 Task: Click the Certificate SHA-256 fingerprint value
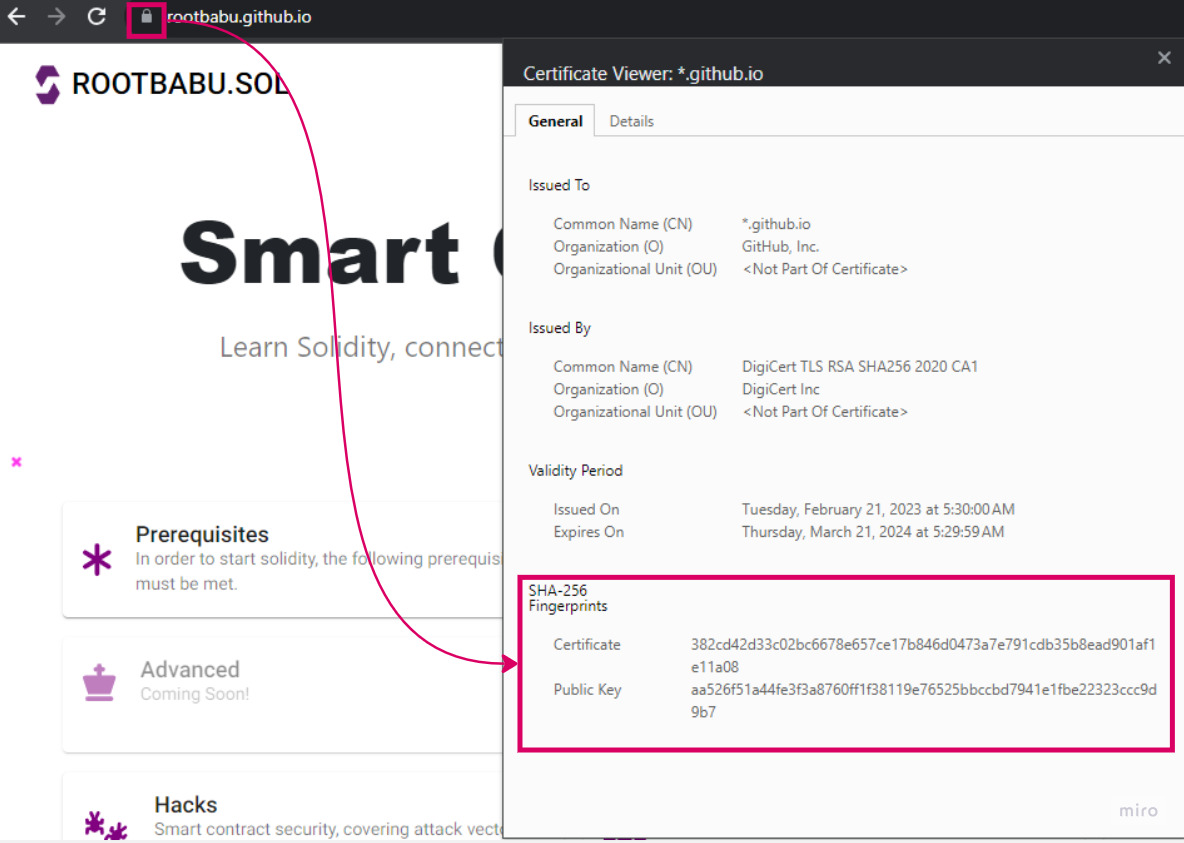click(x=922, y=655)
